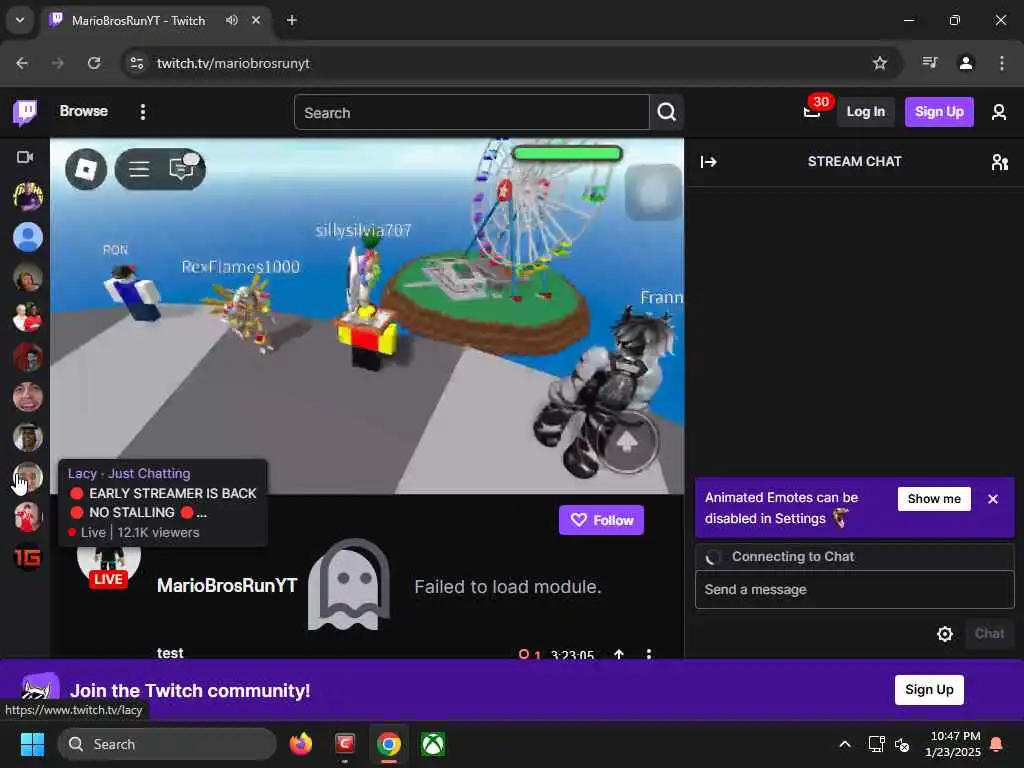This screenshot has height=768, width=1024.
Task: Reload the Twitch page
Action: pyautogui.click(x=94, y=63)
